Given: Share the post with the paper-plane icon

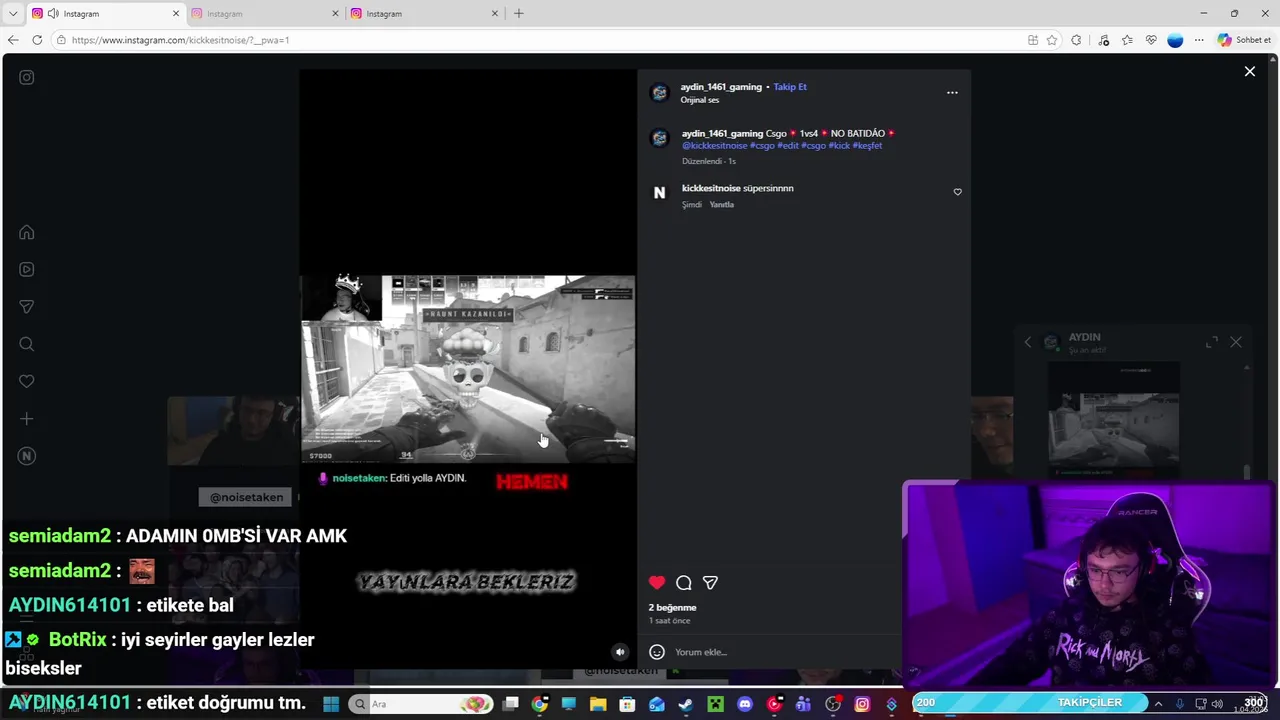Looking at the screenshot, I should click(x=710, y=583).
